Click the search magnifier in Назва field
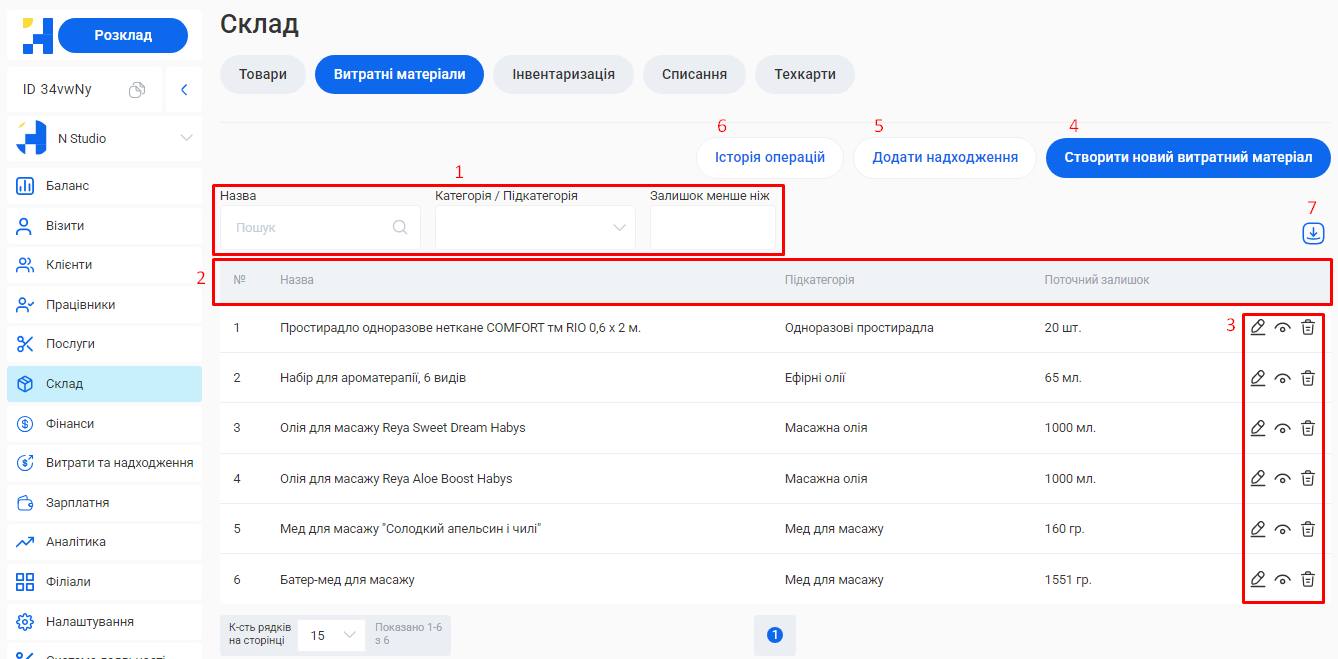Viewport: 1338px width, 659px height. pos(400,227)
